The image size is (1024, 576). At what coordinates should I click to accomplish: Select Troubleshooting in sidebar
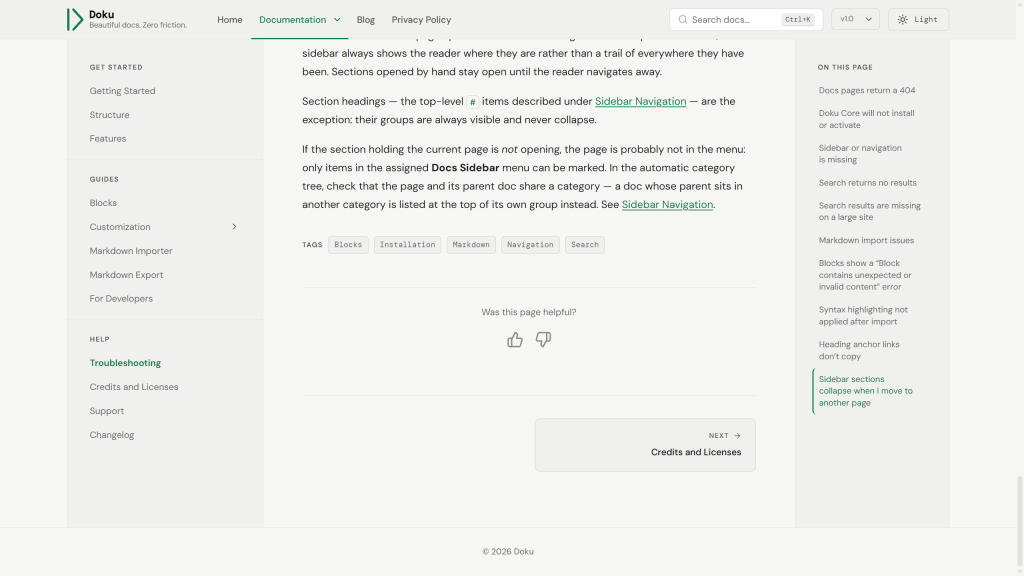point(125,363)
